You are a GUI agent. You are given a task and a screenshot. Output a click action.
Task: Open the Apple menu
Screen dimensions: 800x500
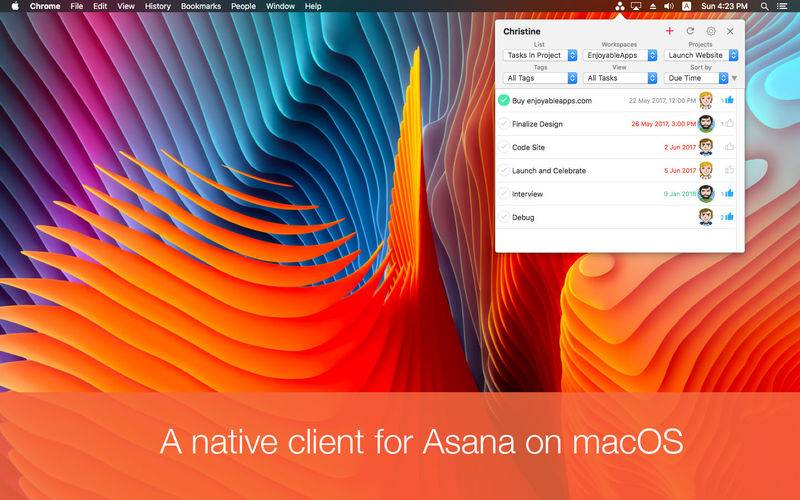(15, 6)
